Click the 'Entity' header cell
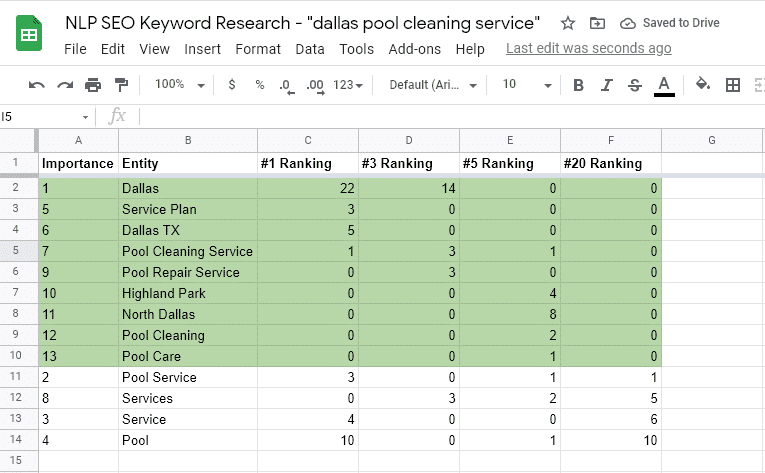Screen dimensions: 765x473 [x=188, y=164]
